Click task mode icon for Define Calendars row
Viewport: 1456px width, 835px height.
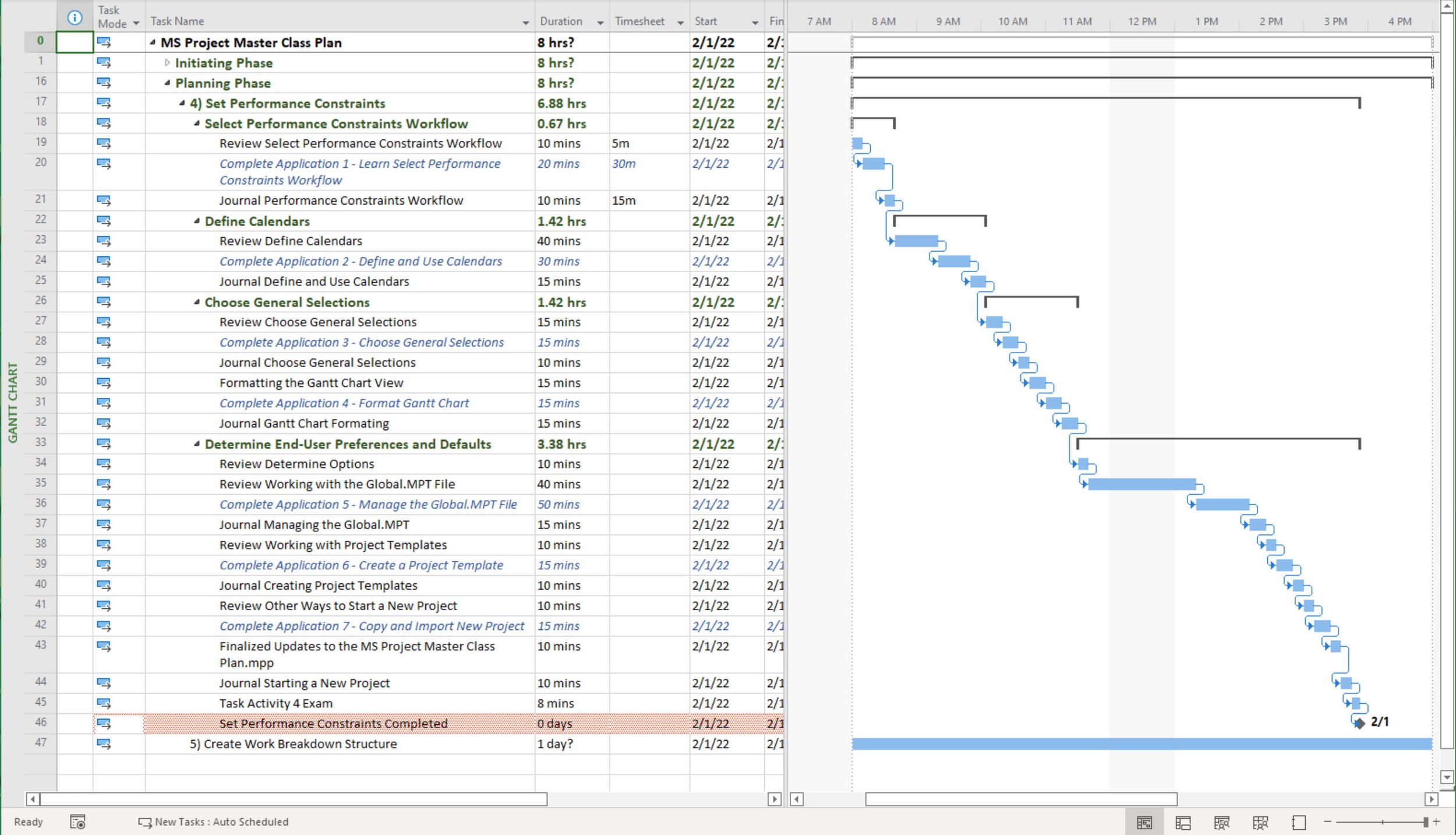pos(104,221)
